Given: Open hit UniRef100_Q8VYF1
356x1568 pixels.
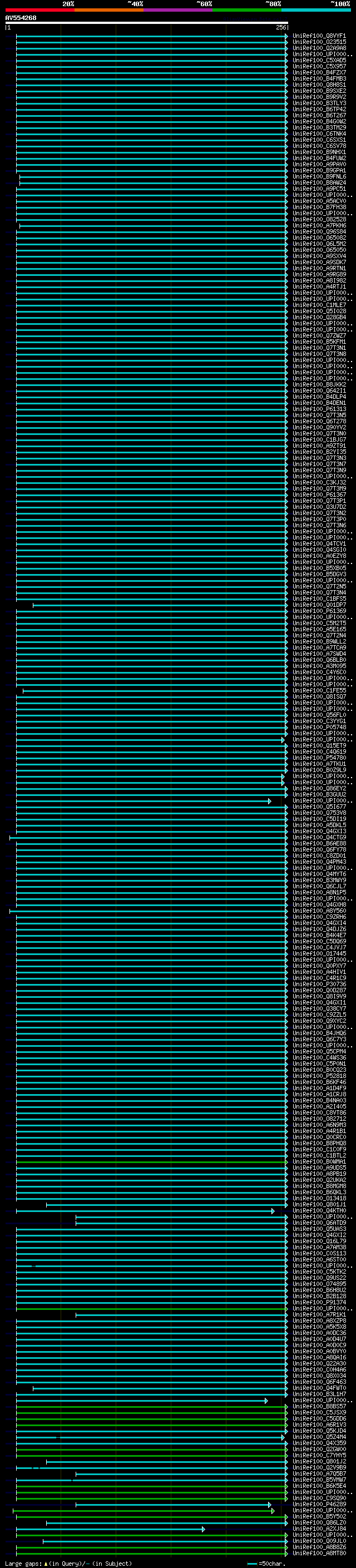Looking at the screenshot, I should (319, 36).
